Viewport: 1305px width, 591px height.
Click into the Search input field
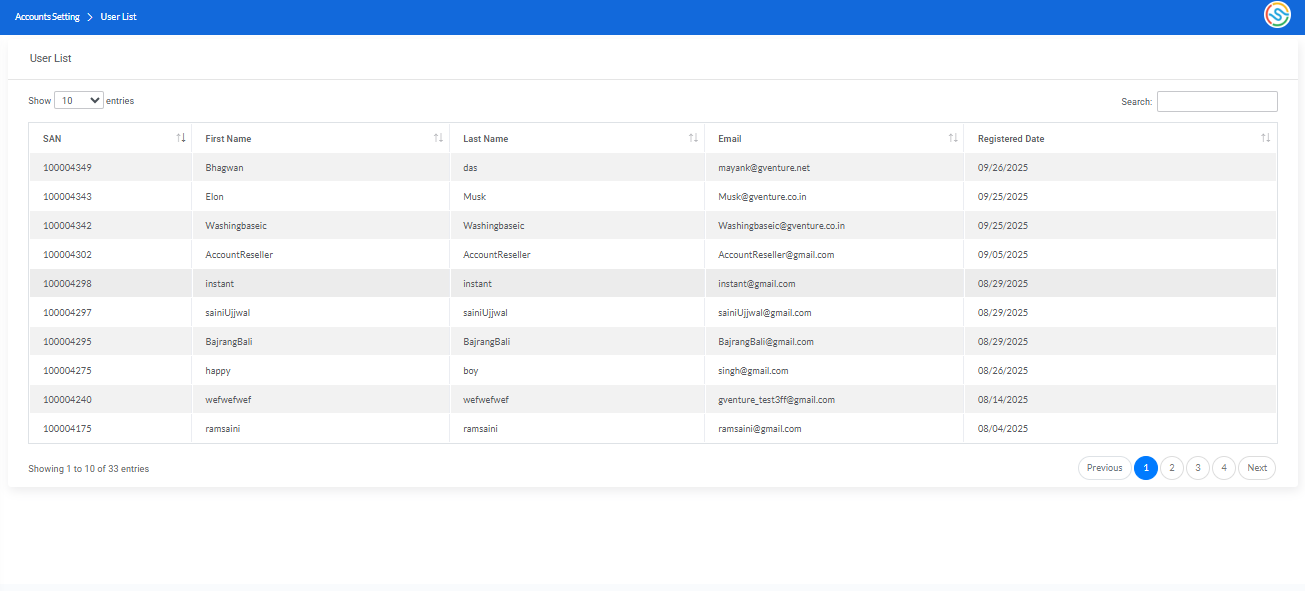point(1216,102)
